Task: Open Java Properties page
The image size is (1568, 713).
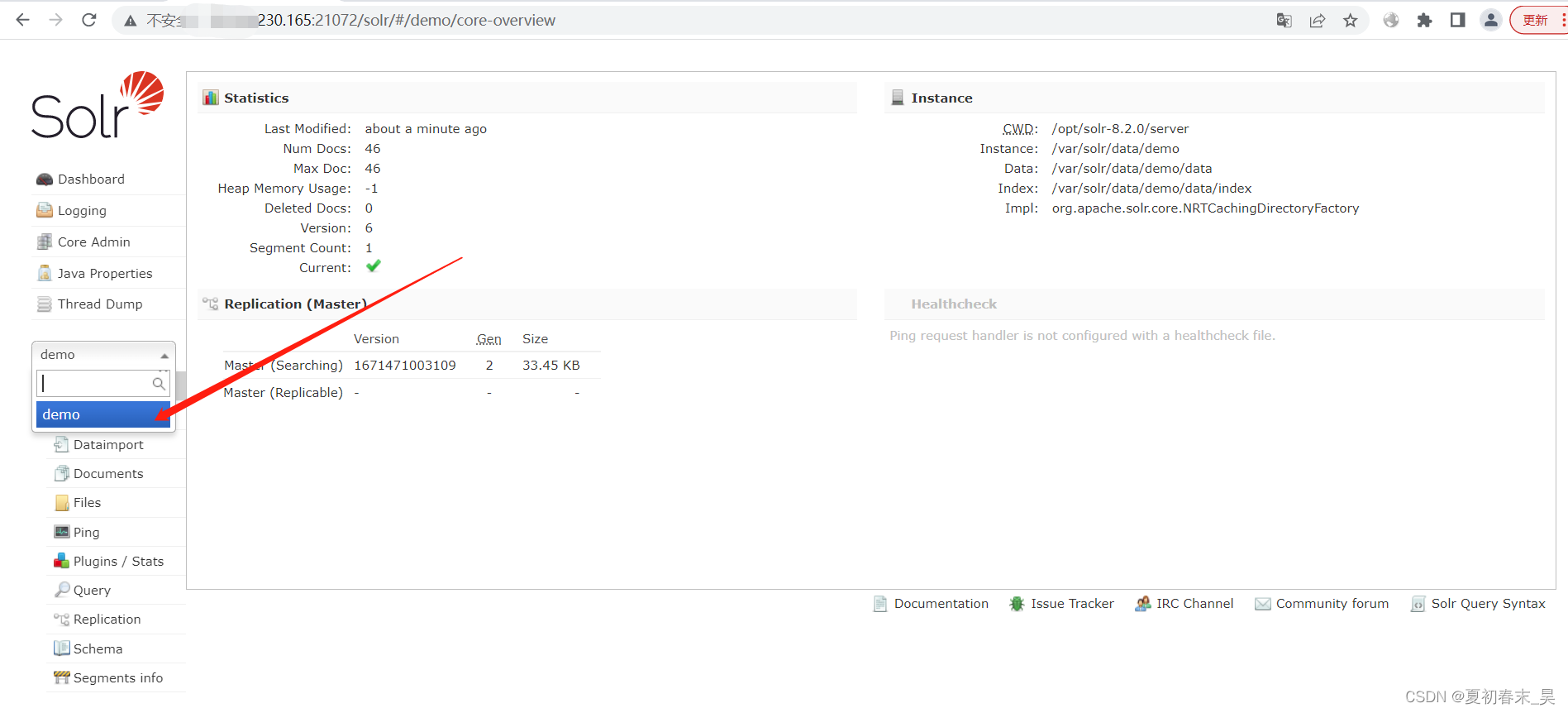Action: tap(105, 274)
